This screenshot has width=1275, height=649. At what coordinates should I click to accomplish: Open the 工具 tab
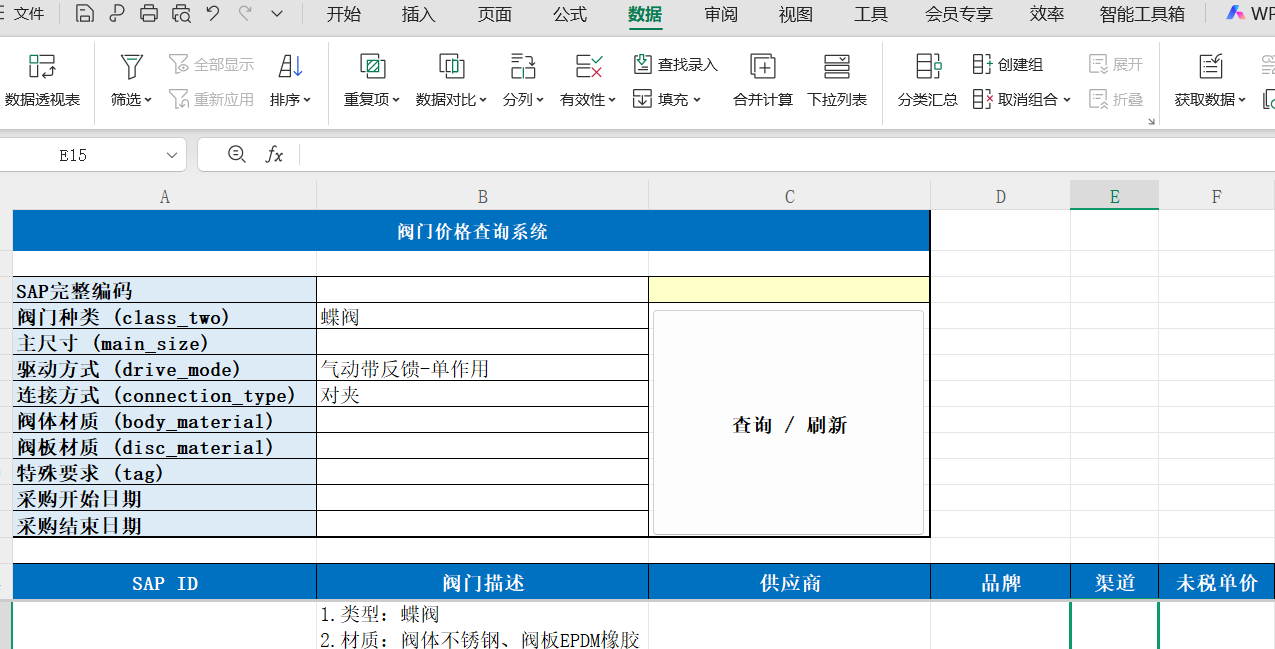[871, 14]
